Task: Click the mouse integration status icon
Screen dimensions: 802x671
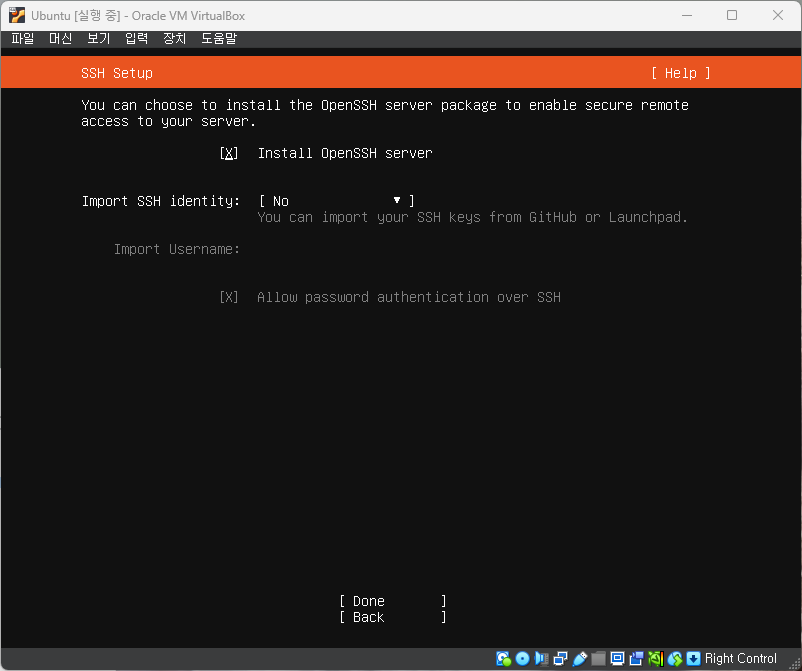Action: click(x=675, y=659)
